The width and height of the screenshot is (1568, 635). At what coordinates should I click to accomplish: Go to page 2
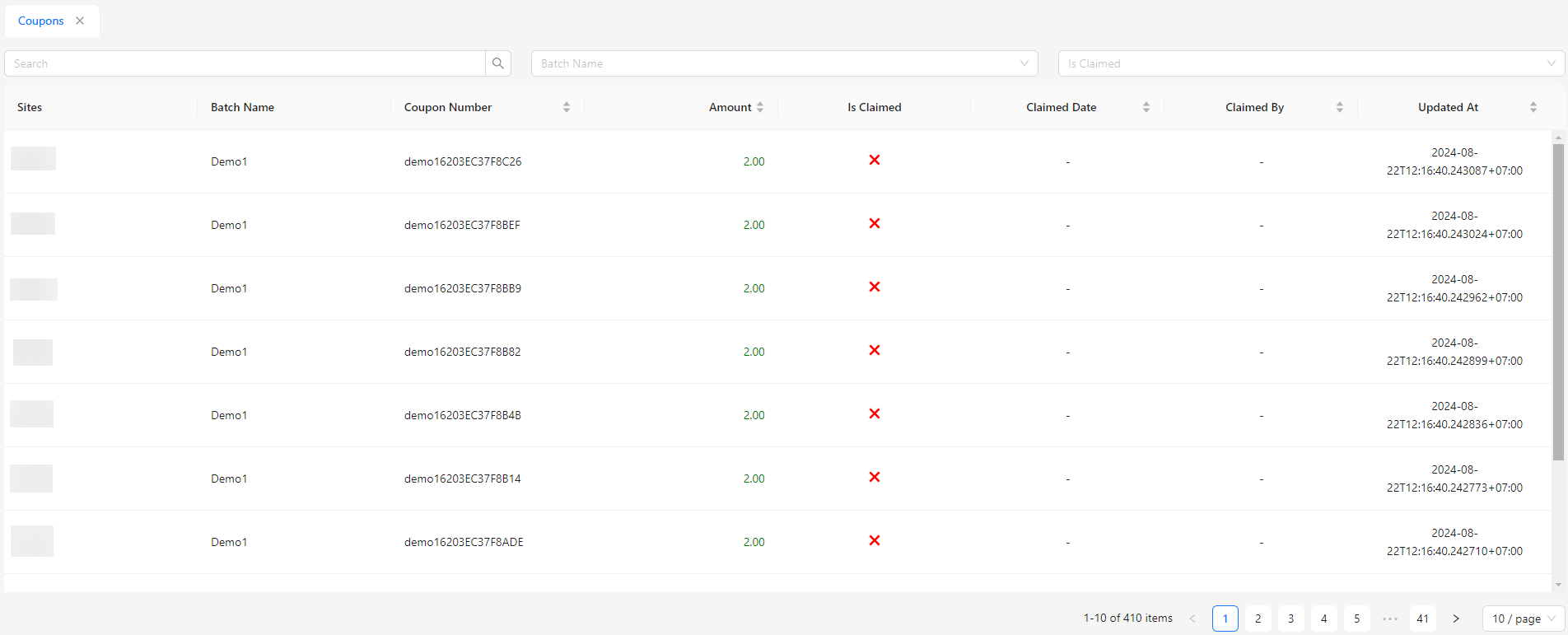tap(1258, 619)
